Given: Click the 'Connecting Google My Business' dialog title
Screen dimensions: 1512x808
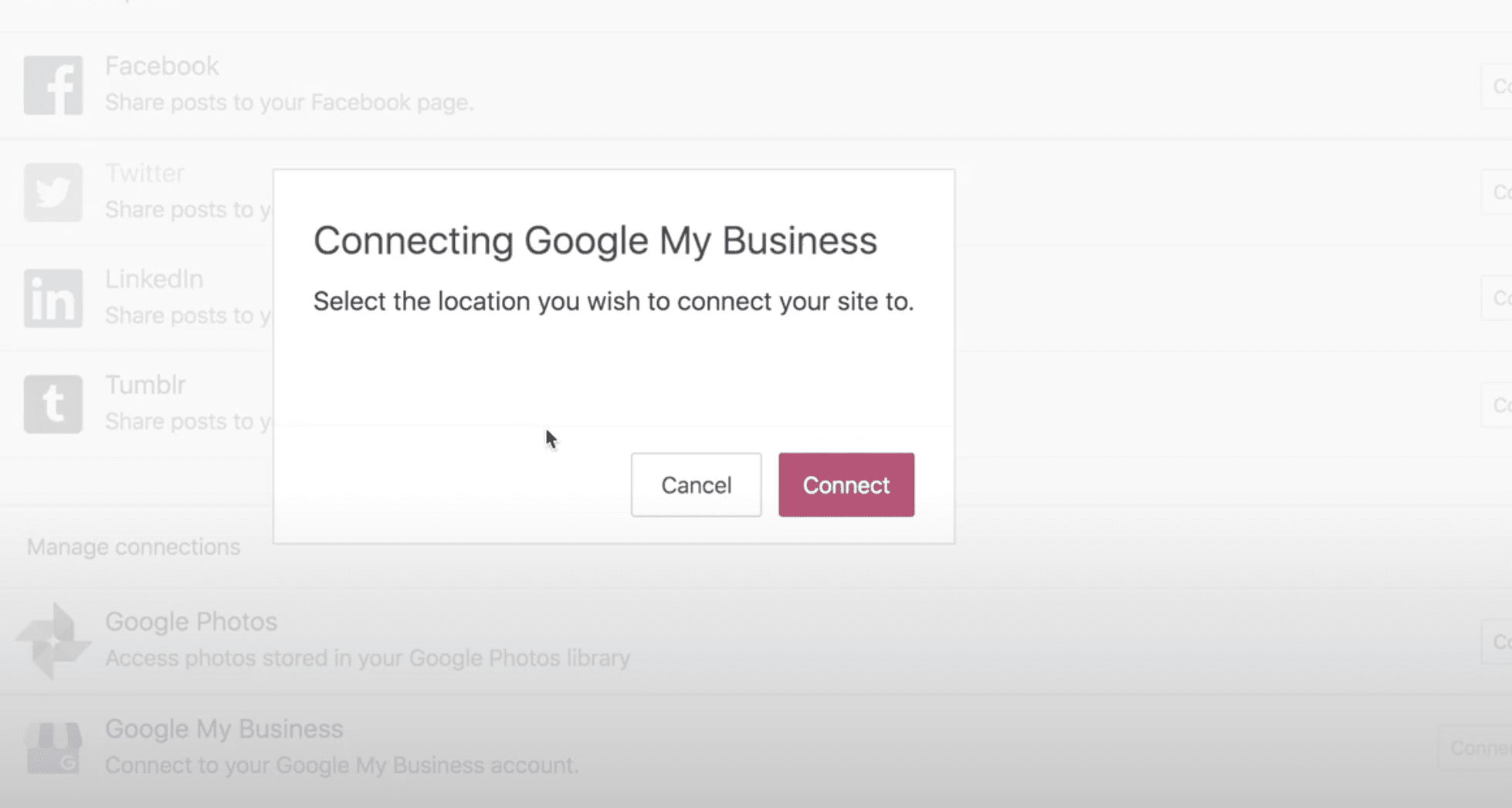Looking at the screenshot, I should [595, 241].
